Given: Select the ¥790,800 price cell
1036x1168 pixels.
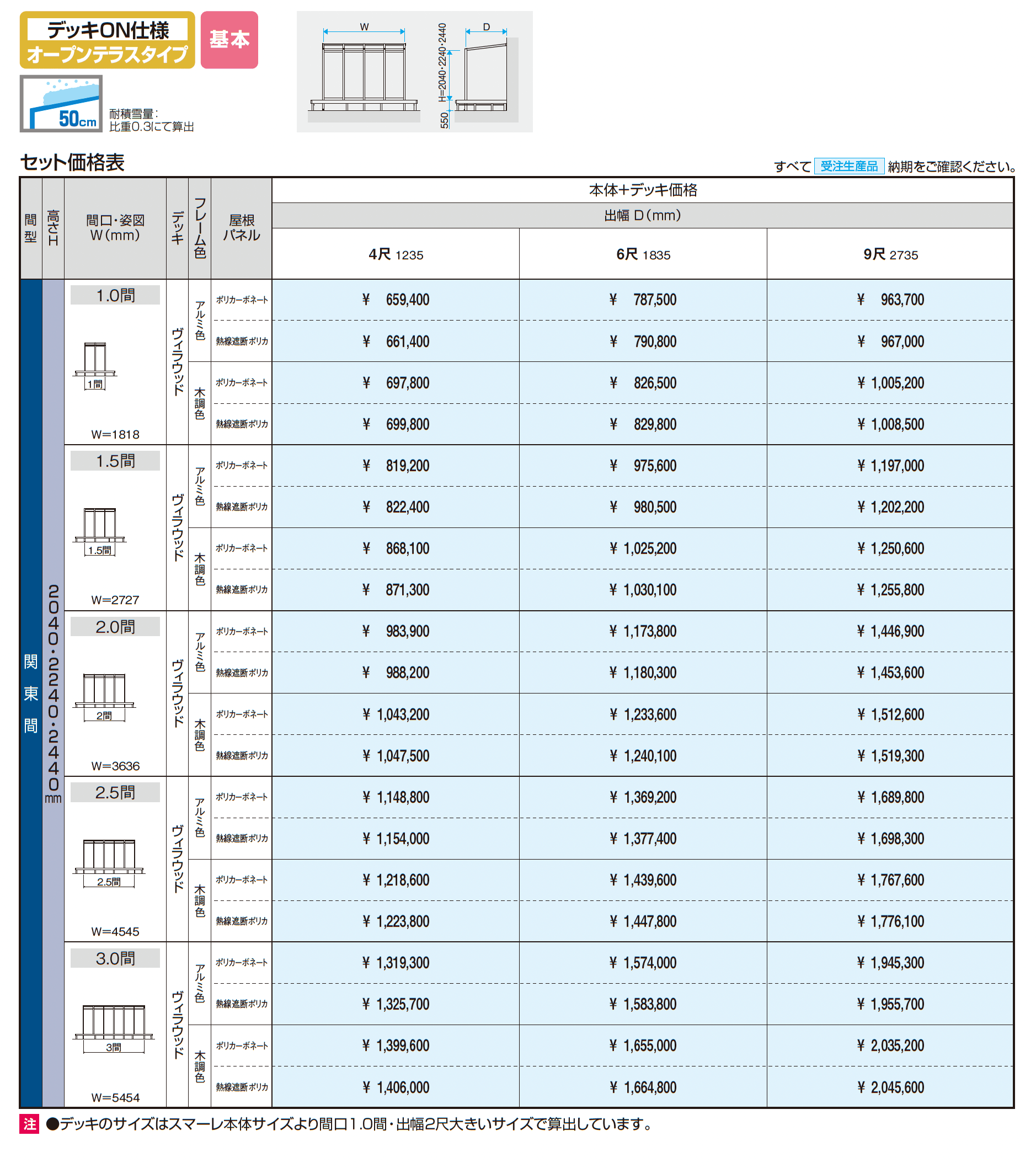Looking at the screenshot, I should [643, 341].
